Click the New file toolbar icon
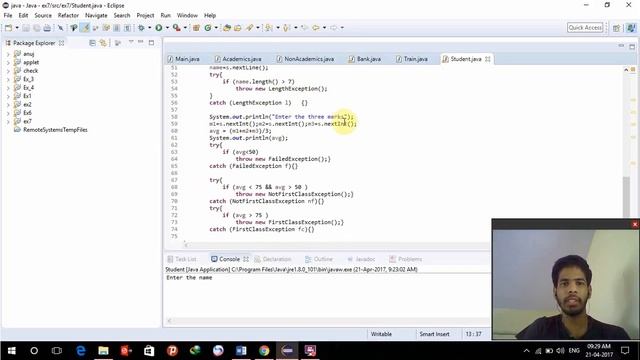 point(8,28)
